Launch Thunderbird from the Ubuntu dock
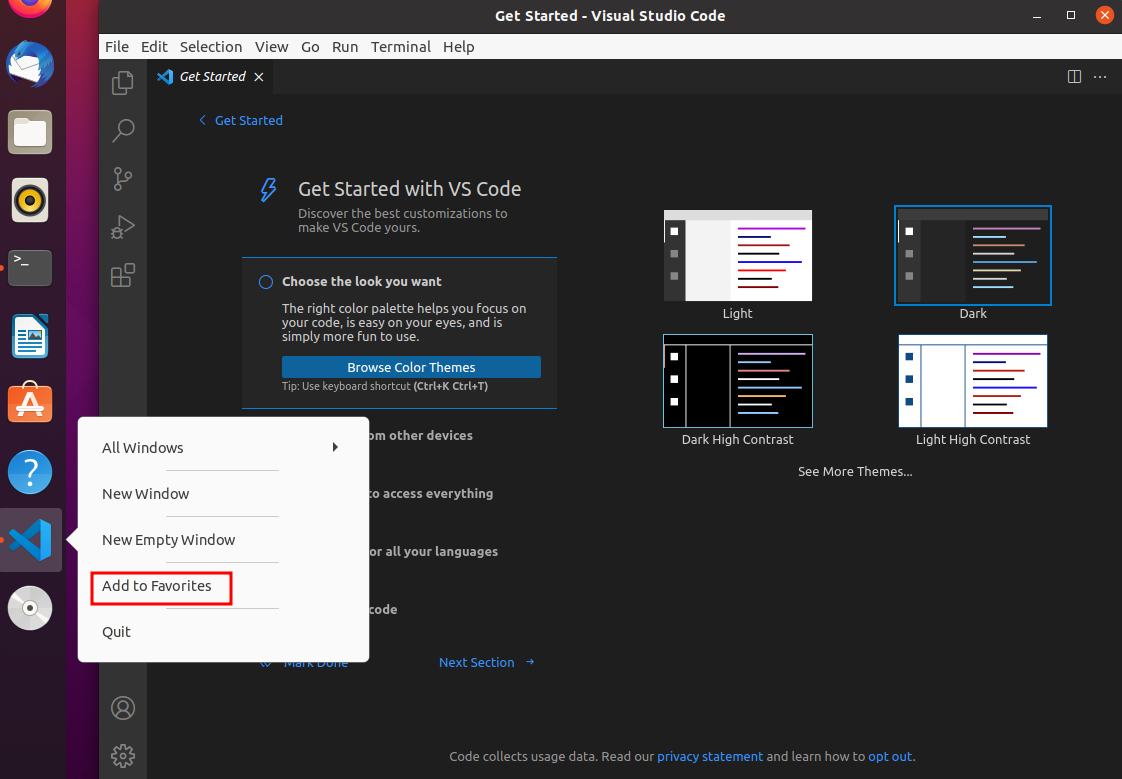Screen dimensions: 1122x779 [x=30, y=64]
